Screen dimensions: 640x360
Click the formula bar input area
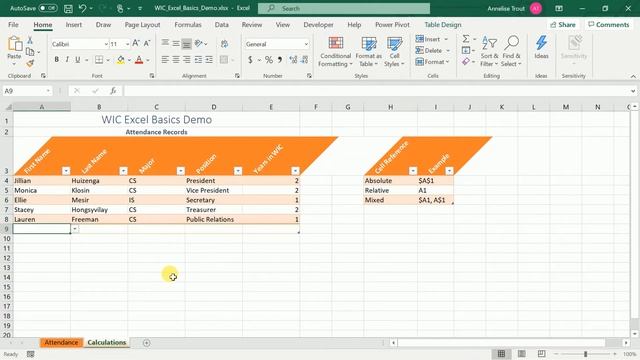click(376, 91)
